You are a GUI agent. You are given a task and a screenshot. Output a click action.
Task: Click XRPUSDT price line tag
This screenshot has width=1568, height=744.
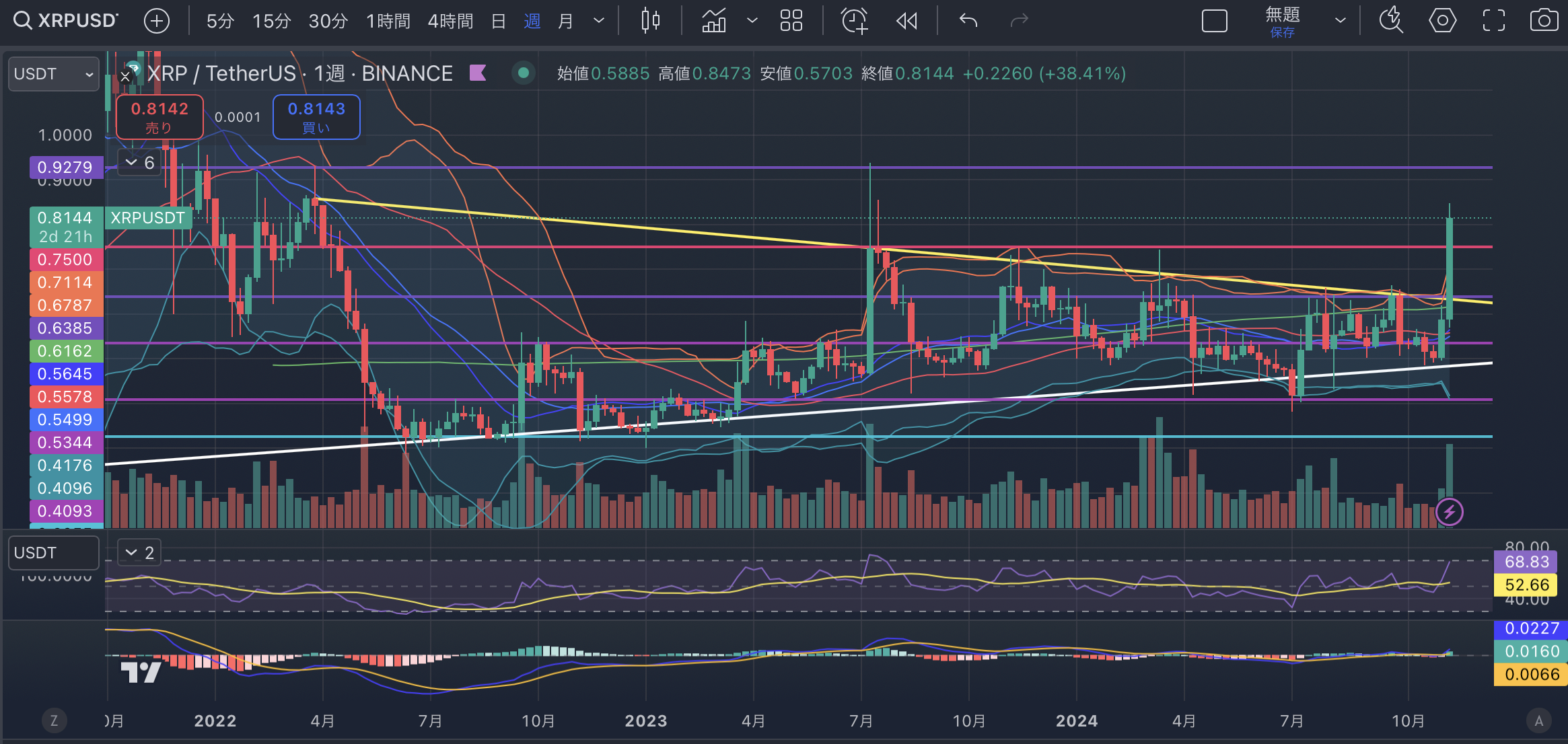148,218
